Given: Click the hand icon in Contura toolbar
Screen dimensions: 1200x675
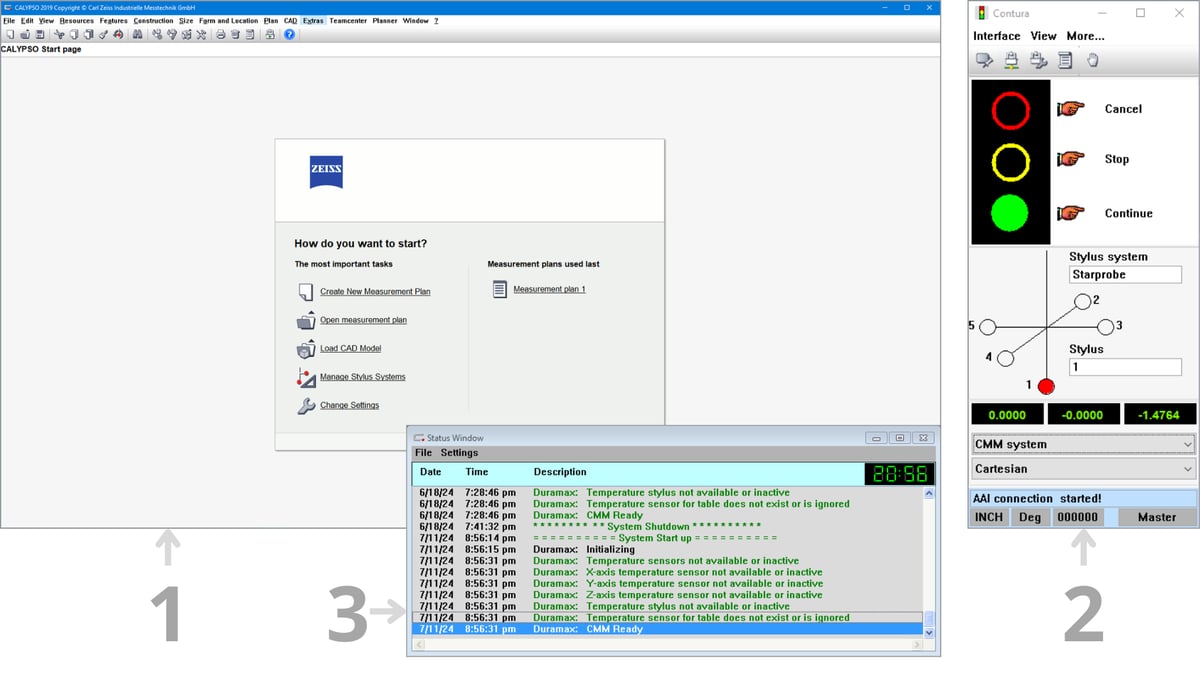Looking at the screenshot, I should (x=1093, y=61).
